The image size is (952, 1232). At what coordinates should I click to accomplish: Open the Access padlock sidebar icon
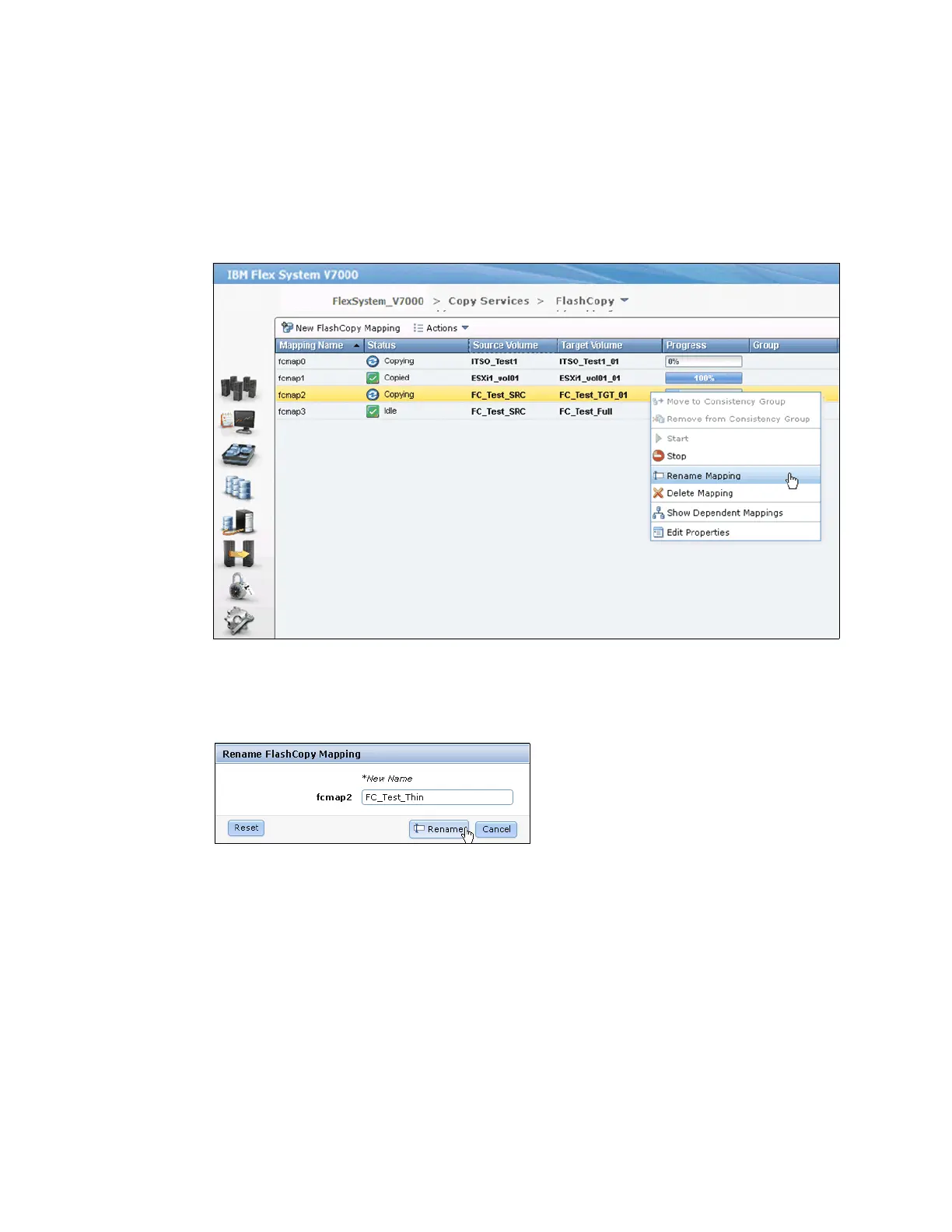[x=240, y=587]
